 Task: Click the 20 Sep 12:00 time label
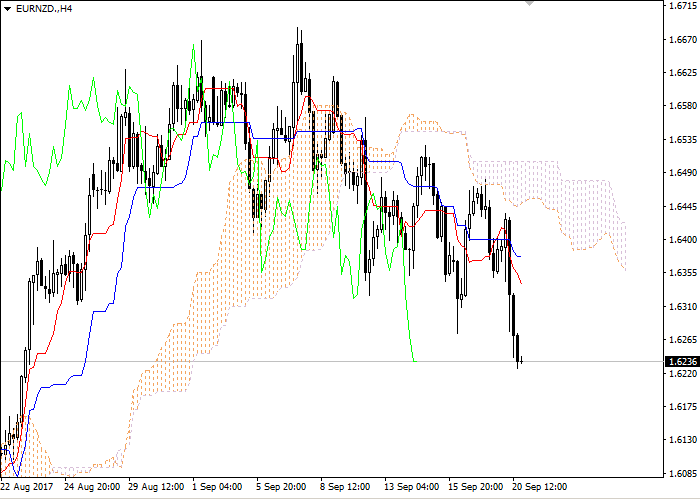point(539,487)
